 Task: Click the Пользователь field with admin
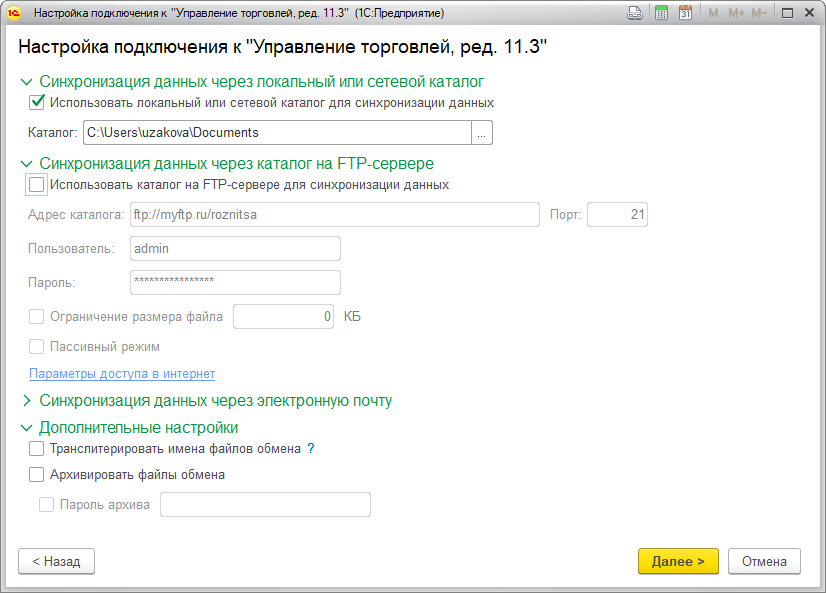click(235, 249)
